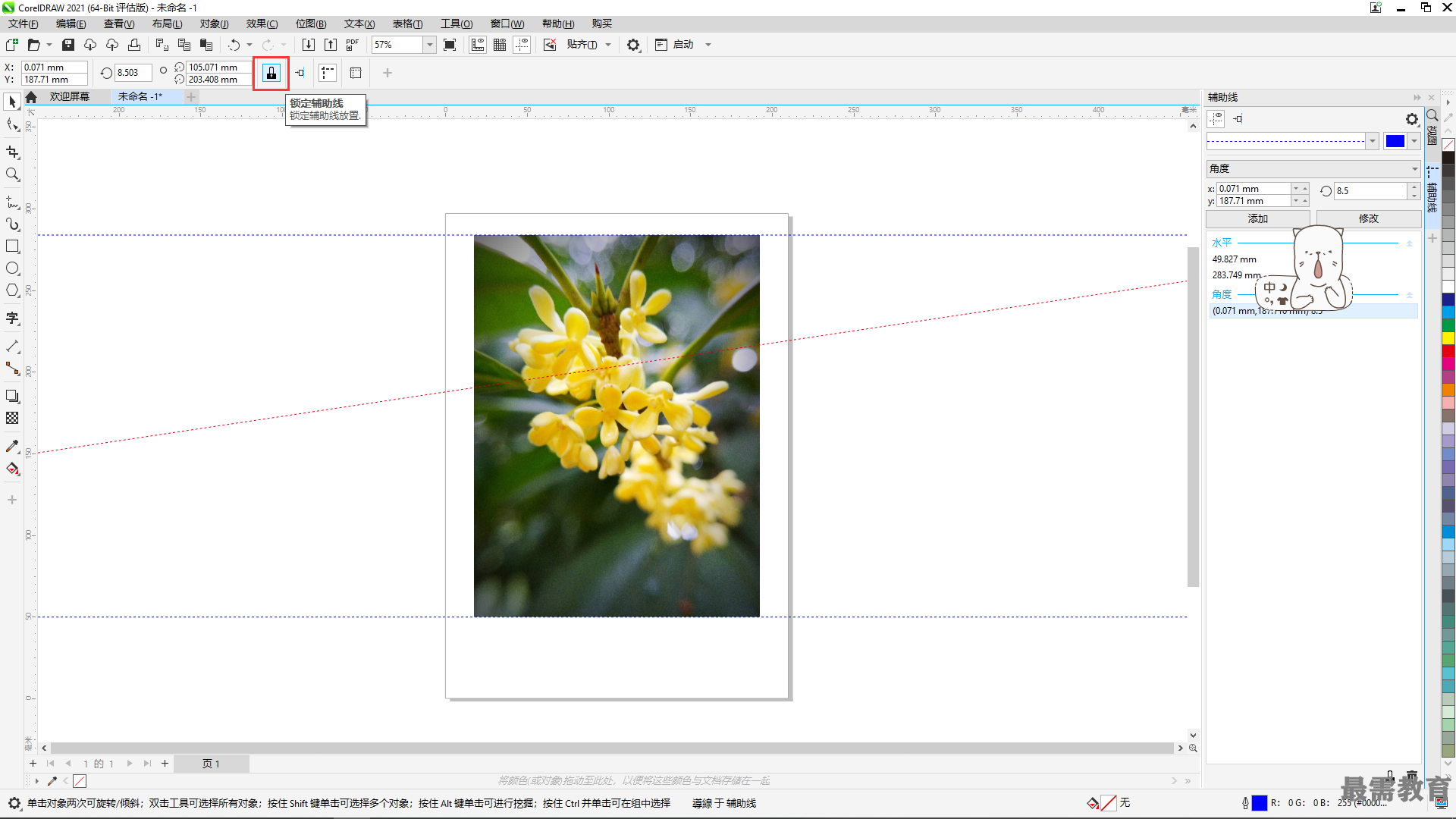
Task: Add a page with plus at left
Action: click(x=33, y=764)
